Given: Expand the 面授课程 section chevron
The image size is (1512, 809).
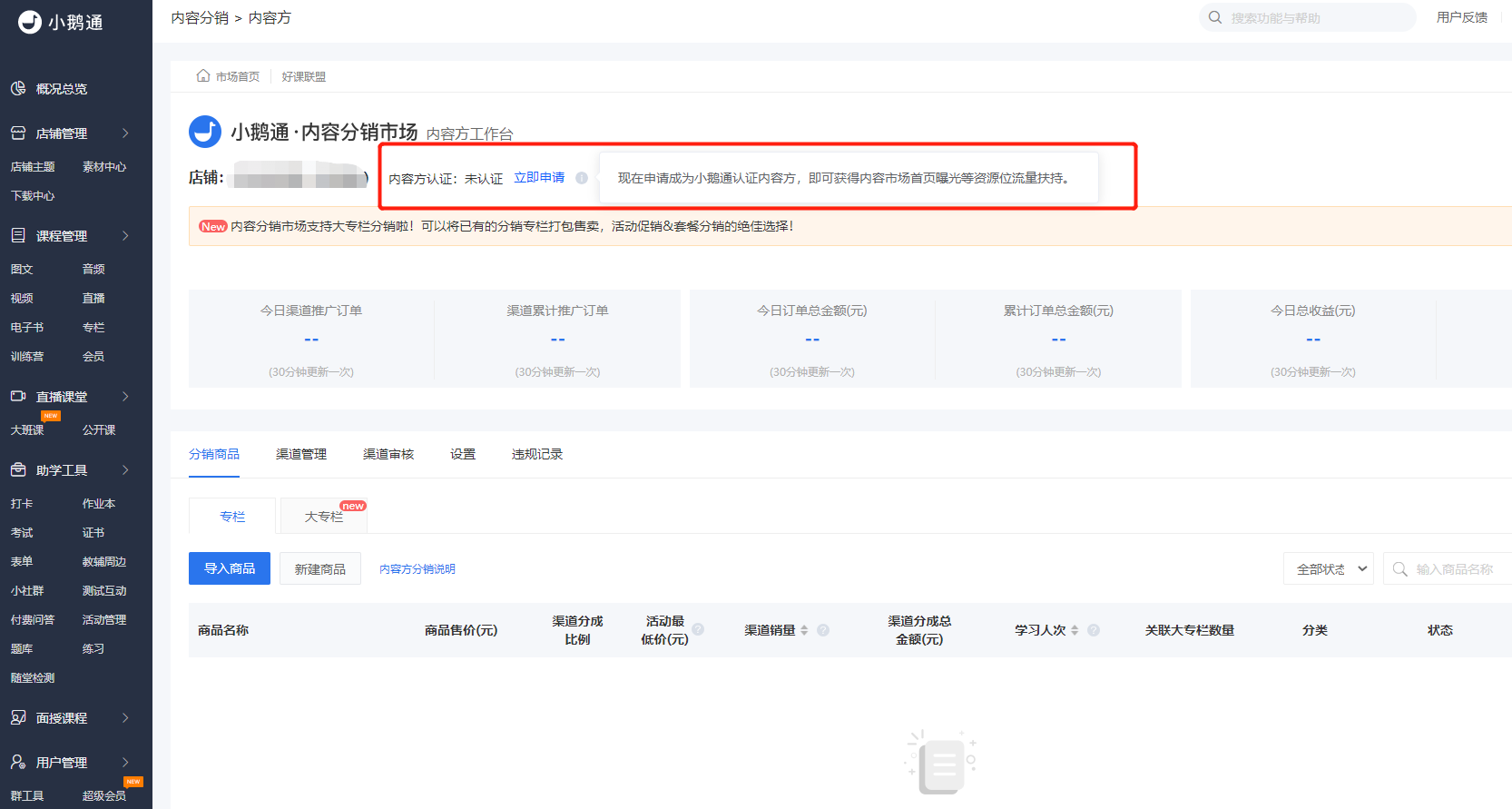Looking at the screenshot, I should (x=125, y=718).
